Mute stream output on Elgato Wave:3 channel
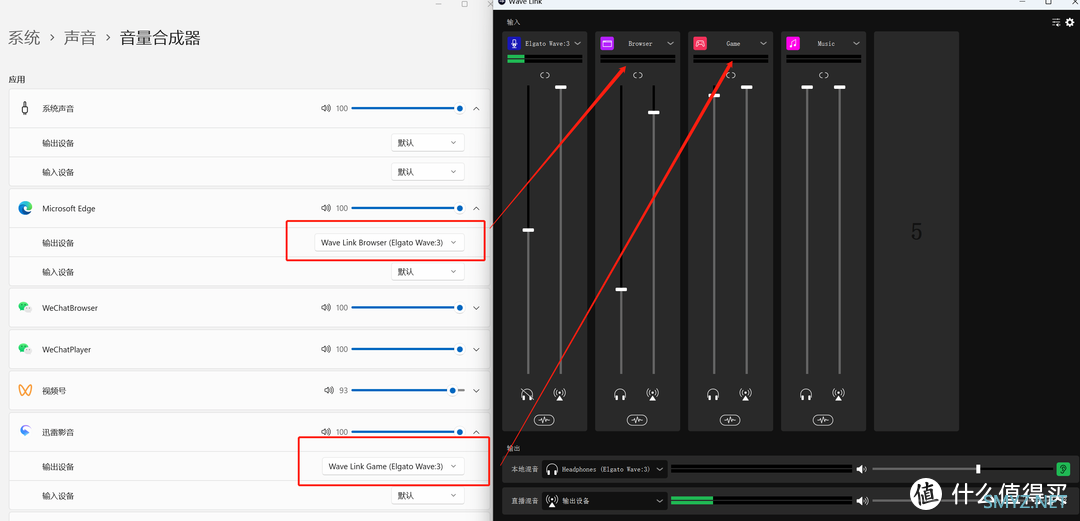 tap(560, 395)
